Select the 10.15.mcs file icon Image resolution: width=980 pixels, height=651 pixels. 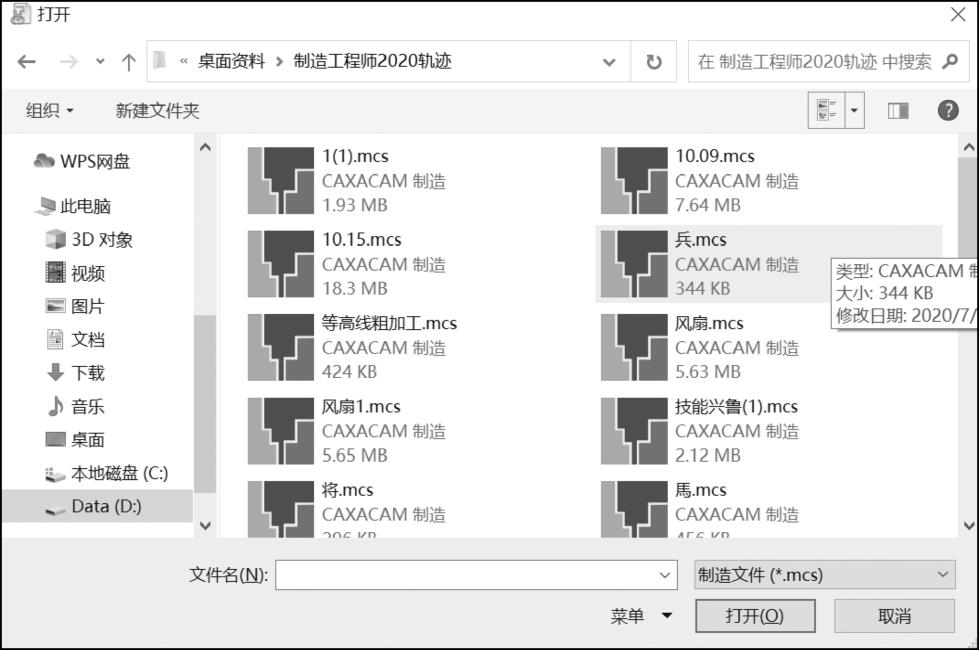(x=281, y=264)
